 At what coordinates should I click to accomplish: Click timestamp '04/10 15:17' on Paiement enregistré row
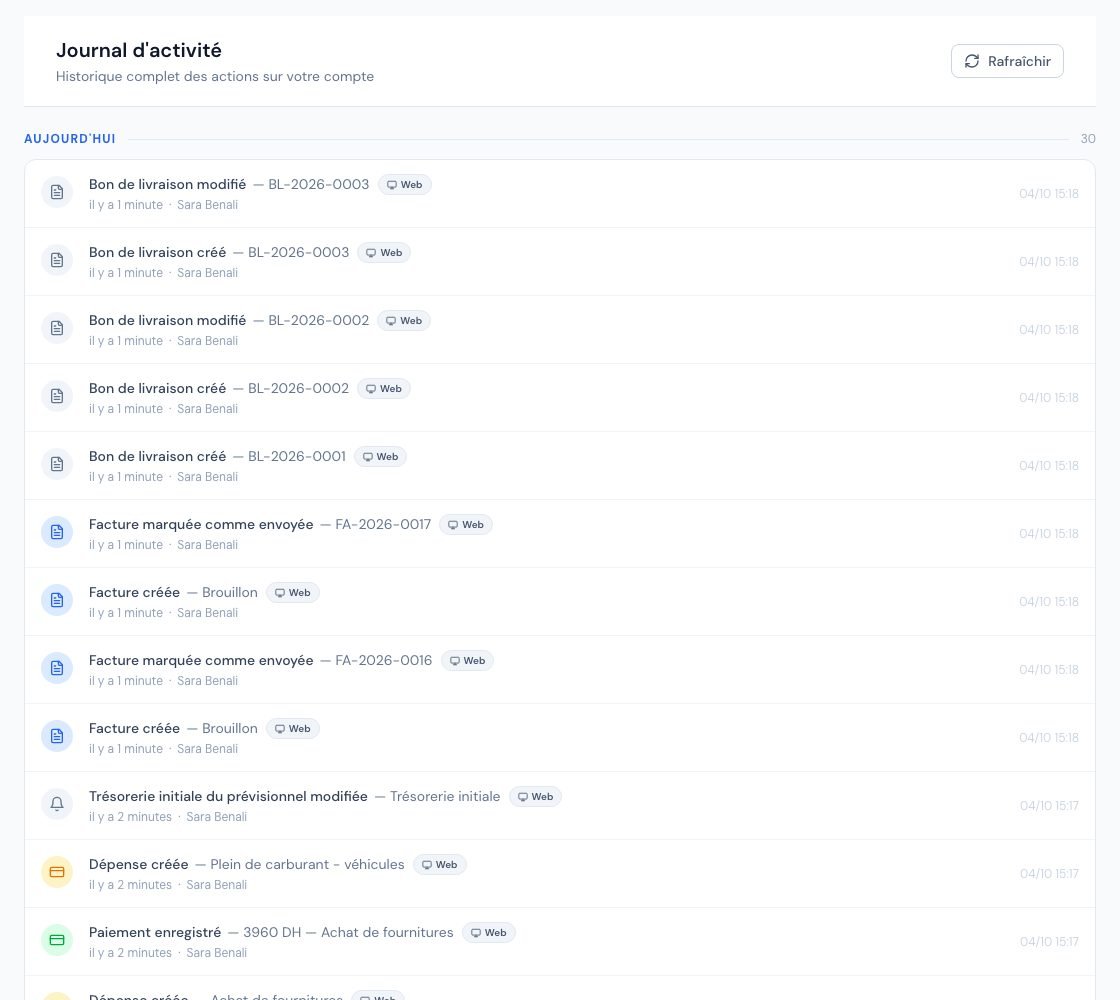pos(1049,941)
